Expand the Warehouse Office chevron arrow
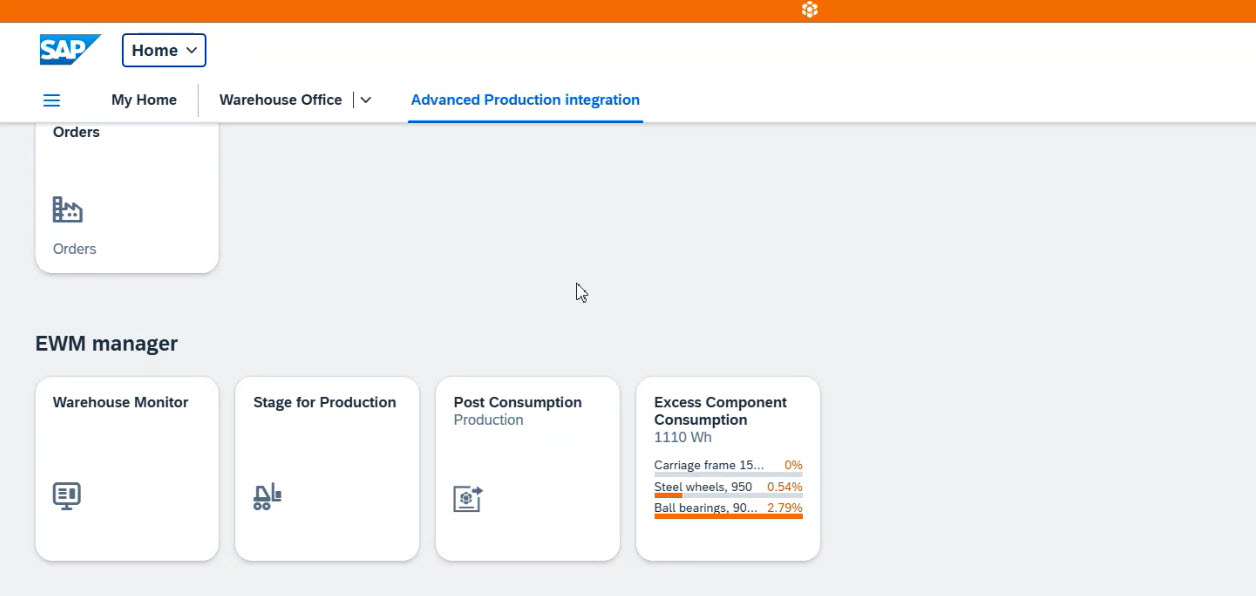1256x596 pixels. tap(366, 100)
